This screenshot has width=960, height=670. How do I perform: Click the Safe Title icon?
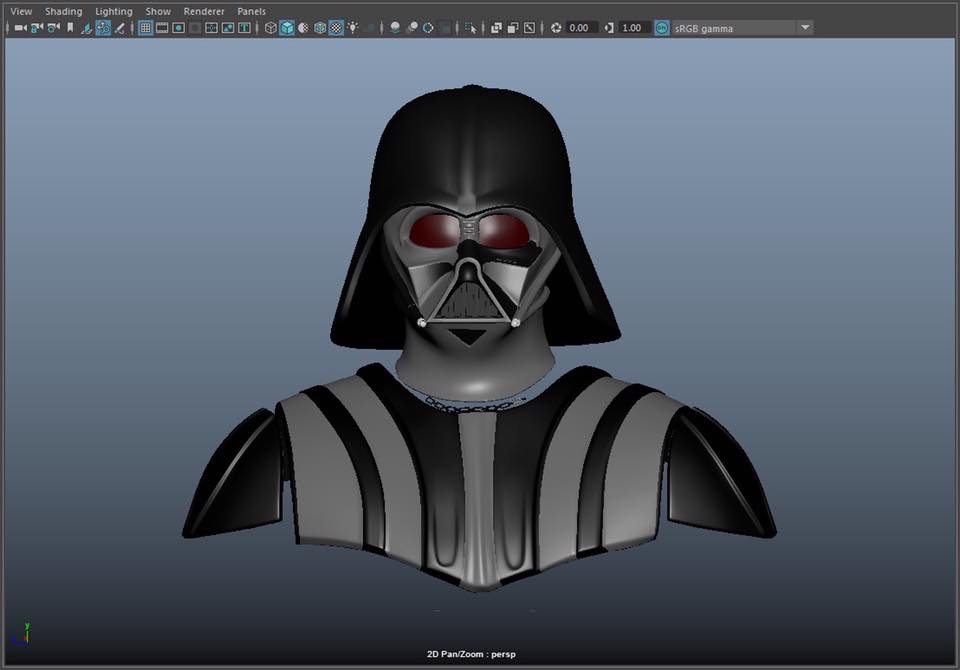tap(244, 28)
